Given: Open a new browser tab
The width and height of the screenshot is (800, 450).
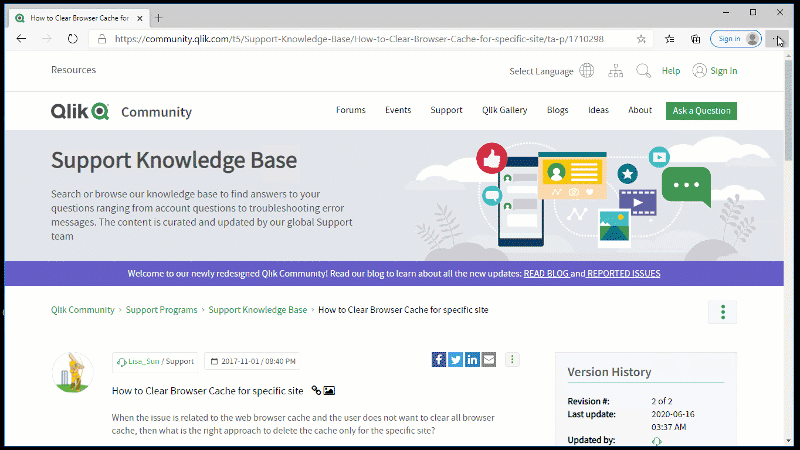Looking at the screenshot, I should tap(159, 18).
